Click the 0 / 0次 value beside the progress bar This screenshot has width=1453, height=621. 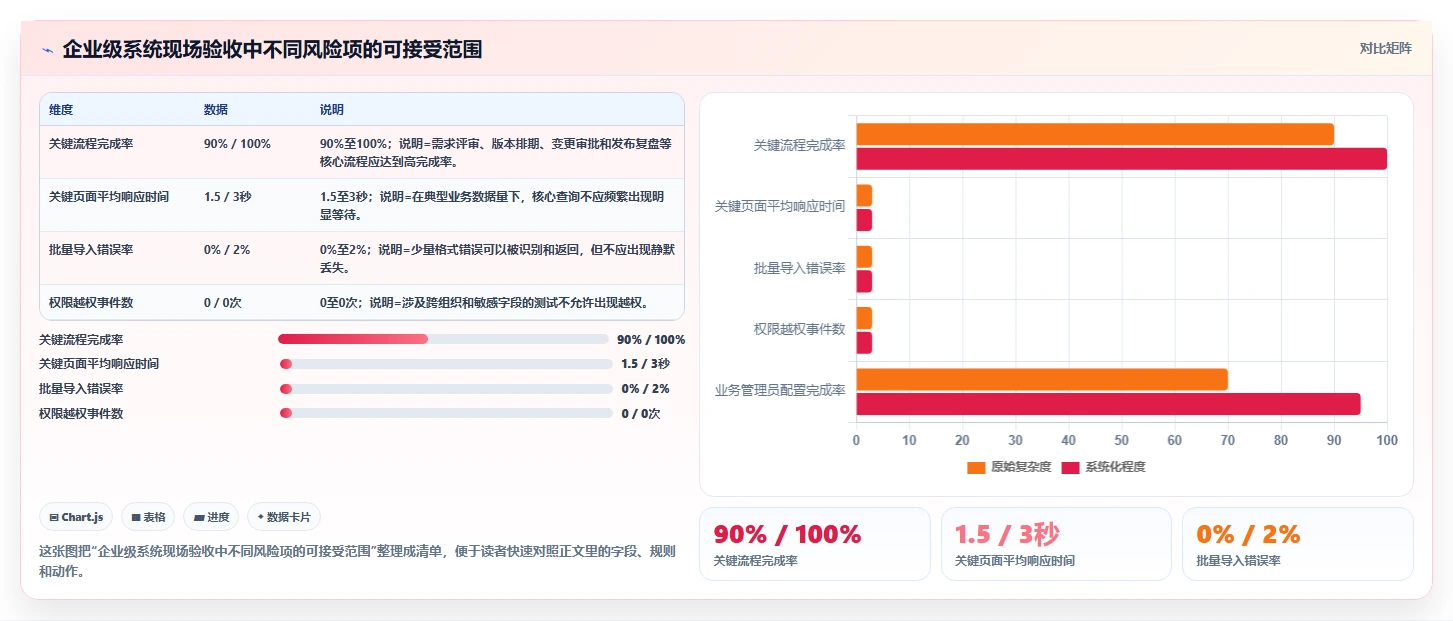[x=640, y=413]
